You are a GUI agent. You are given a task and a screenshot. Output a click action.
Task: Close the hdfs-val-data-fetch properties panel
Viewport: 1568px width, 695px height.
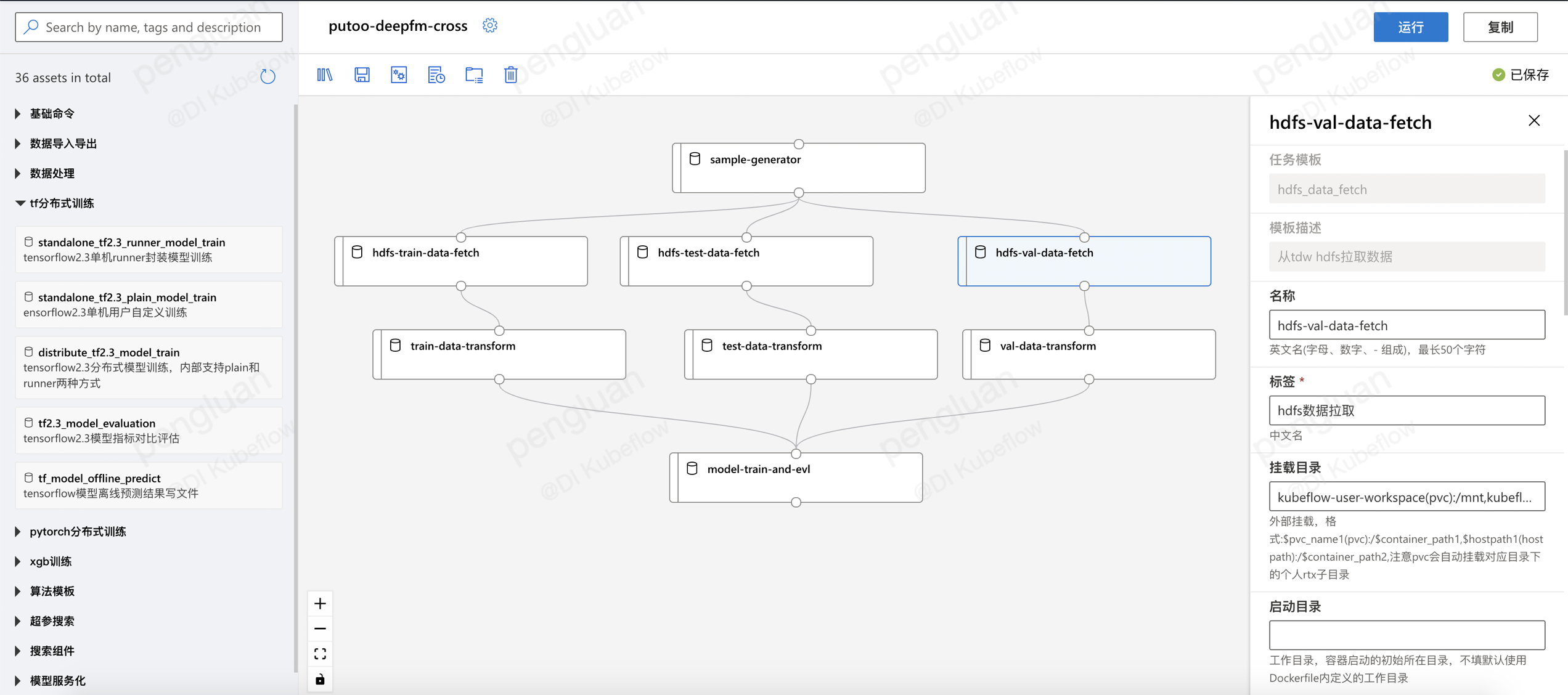(1533, 121)
